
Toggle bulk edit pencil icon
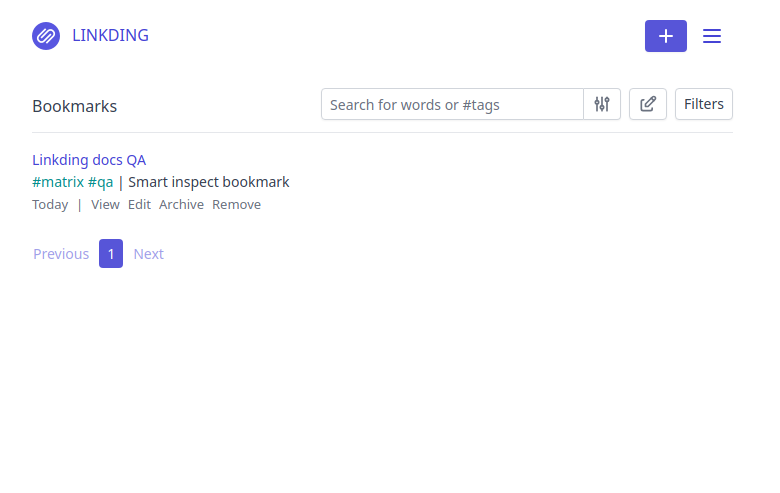[648, 104]
